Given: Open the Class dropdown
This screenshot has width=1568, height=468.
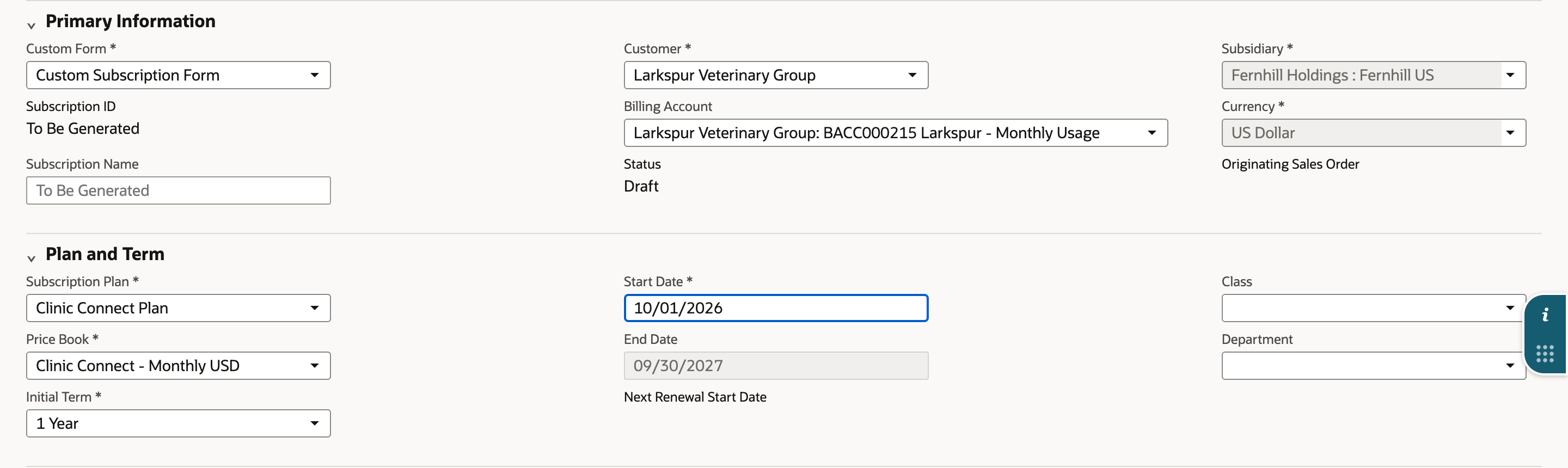Looking at the screenshot, I should click(1374, 308).
